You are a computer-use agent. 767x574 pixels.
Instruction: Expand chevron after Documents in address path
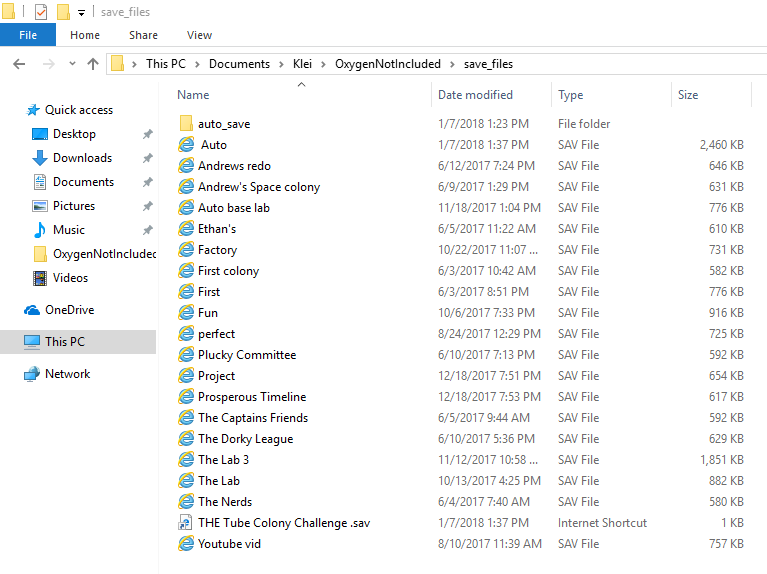click(281, 64)
